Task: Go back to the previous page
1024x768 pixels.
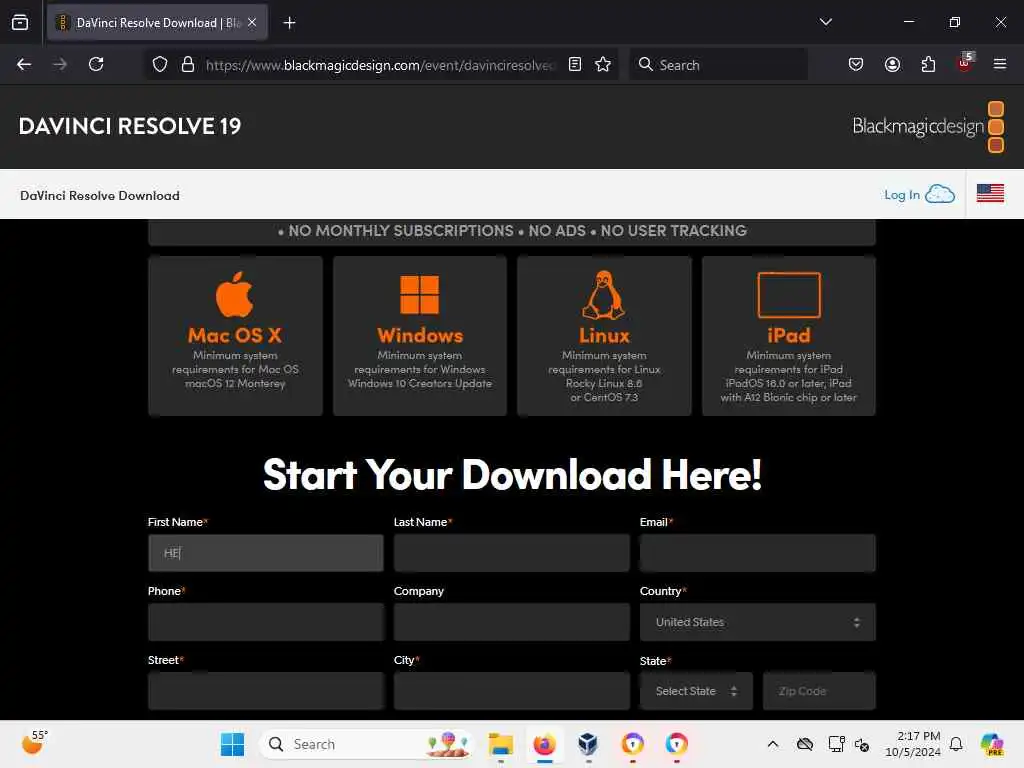Action: point(24,64)
